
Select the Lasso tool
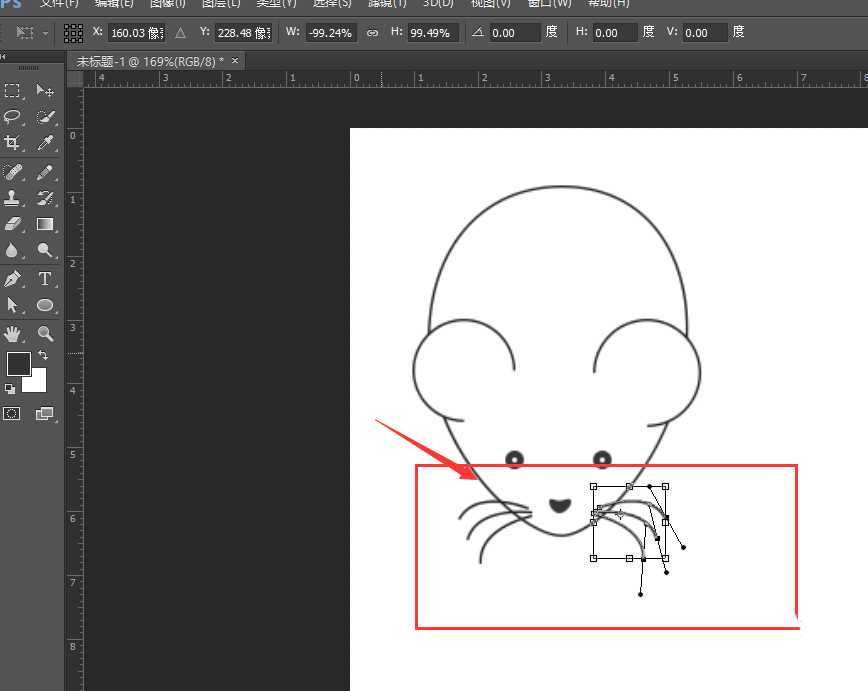click(14, 117)
